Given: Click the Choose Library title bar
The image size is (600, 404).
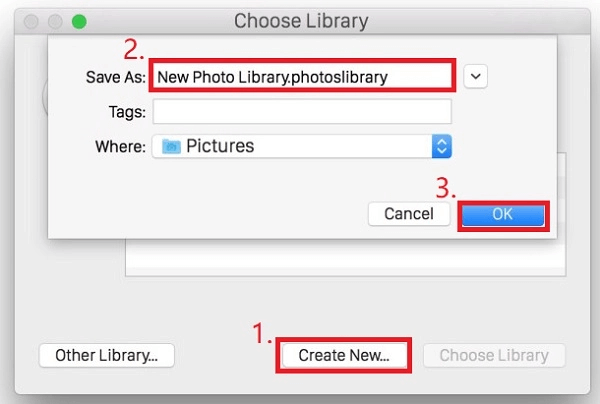Looking at the screenshot, I should tap(300, 20).
